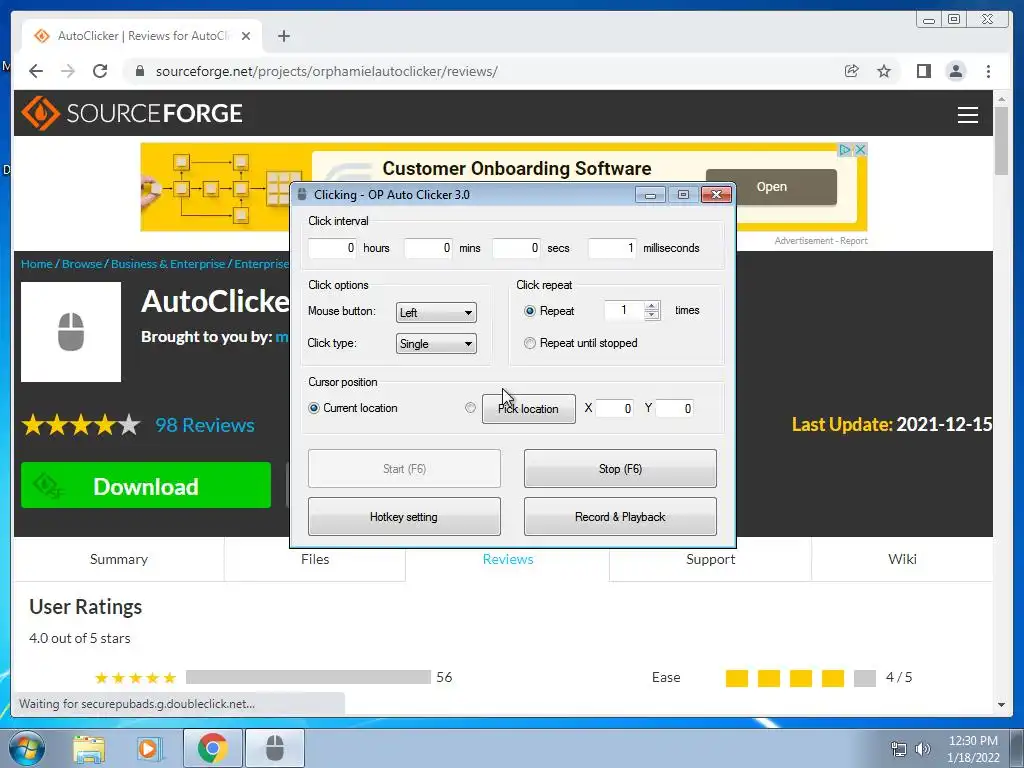Decrease repeat times with down arrow
1024x768 pixels.
tap(652, 315)
